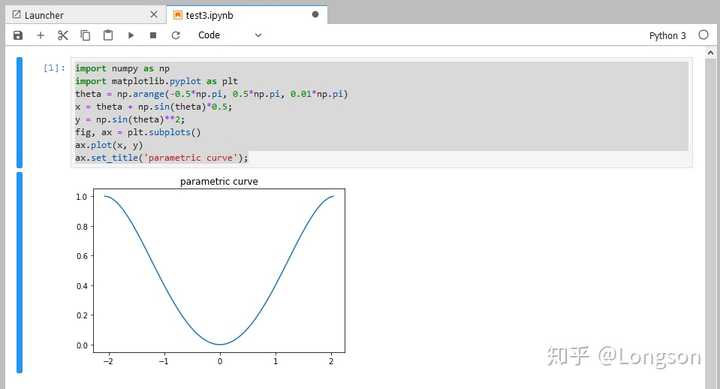Click the 'import numpy as np' line
720x389 pixels.
122,68
